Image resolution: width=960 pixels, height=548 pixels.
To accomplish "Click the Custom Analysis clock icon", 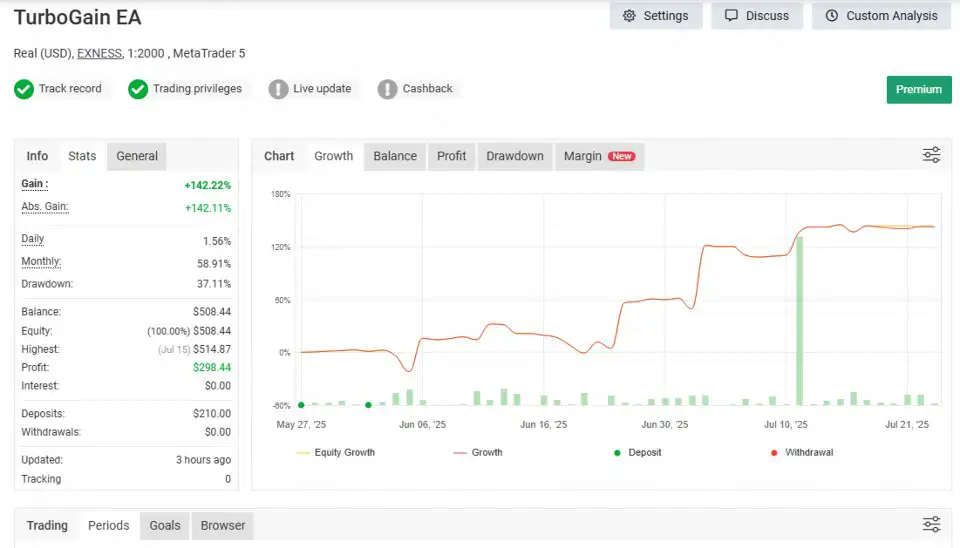I will pyautogui.click(x=831, y=16).
